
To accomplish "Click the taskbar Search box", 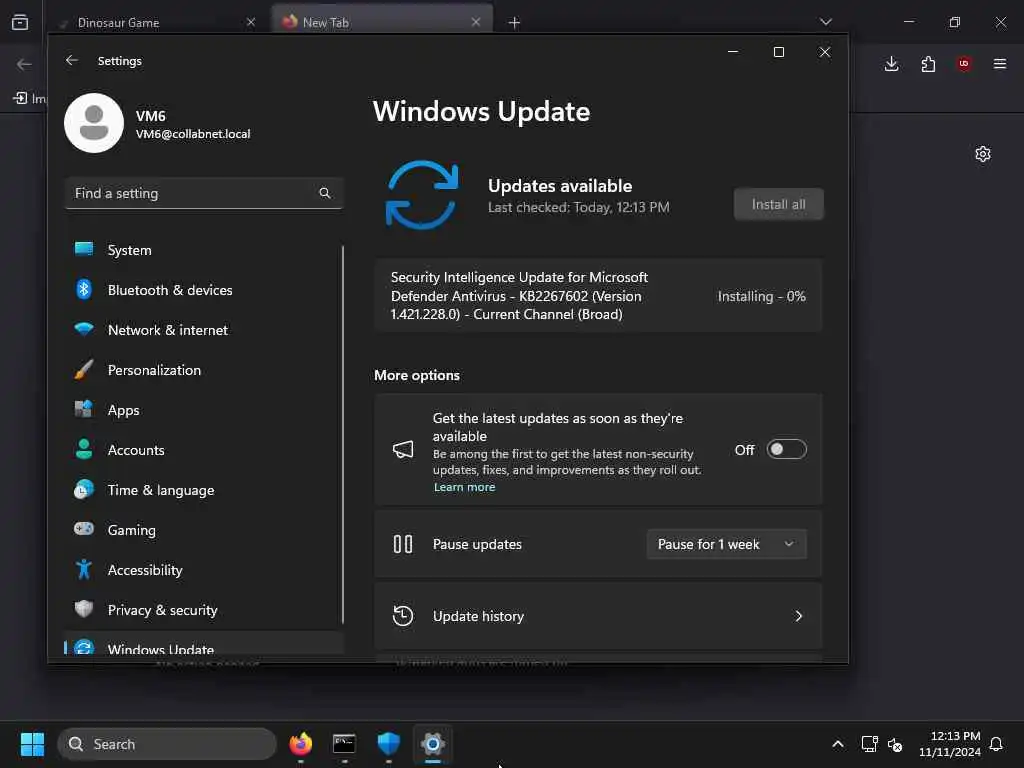I will coord(167,744).
